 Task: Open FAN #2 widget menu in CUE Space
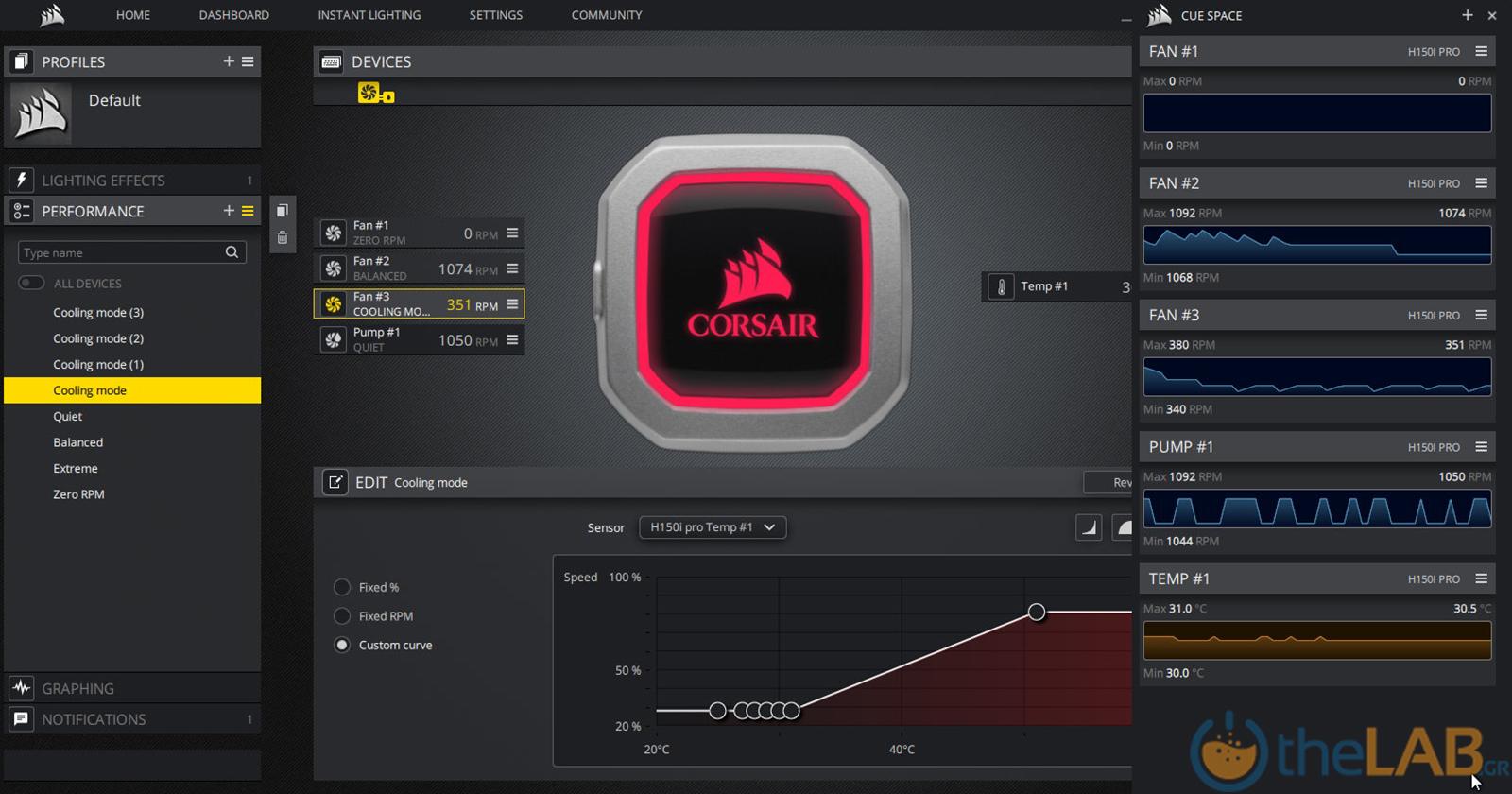(1482, 183)
